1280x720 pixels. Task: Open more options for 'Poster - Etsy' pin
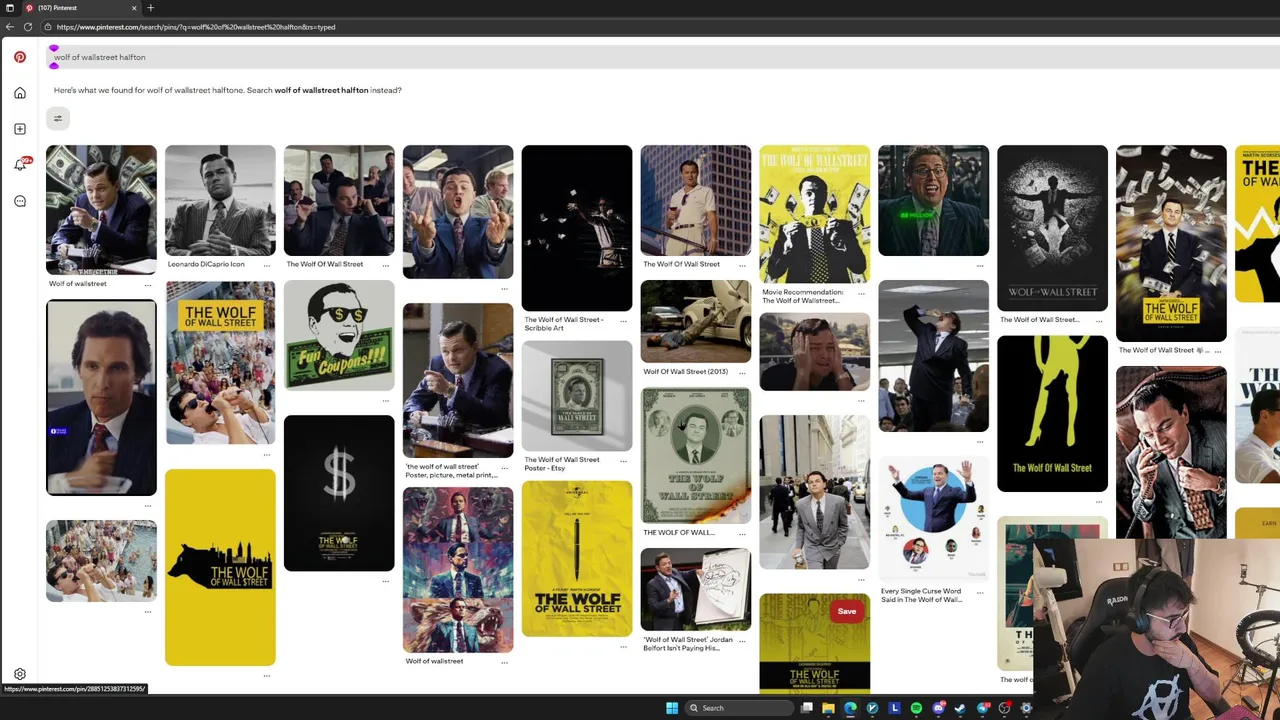(624, 463)
